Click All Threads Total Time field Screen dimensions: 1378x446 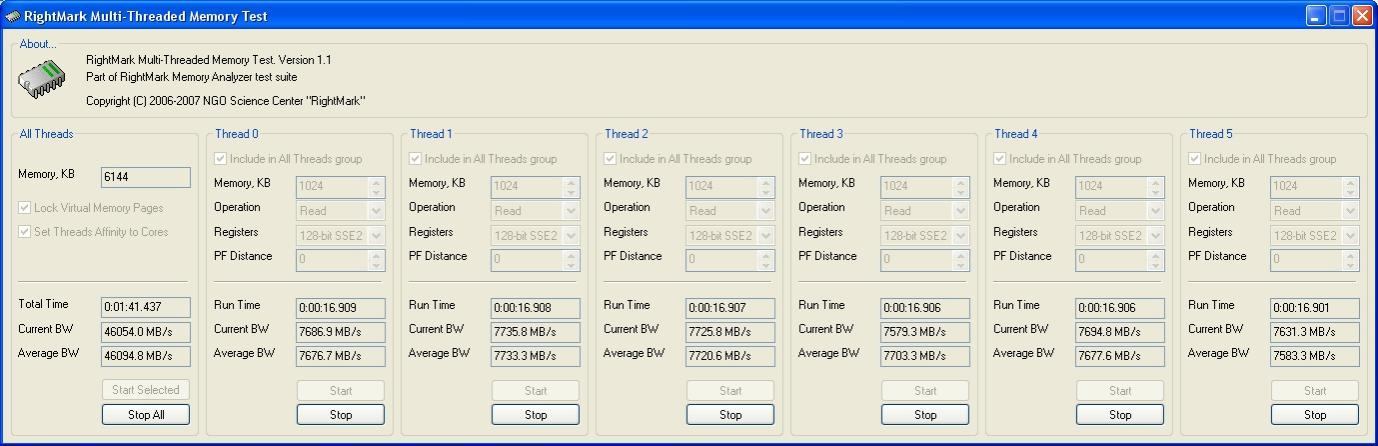point(146,308)
